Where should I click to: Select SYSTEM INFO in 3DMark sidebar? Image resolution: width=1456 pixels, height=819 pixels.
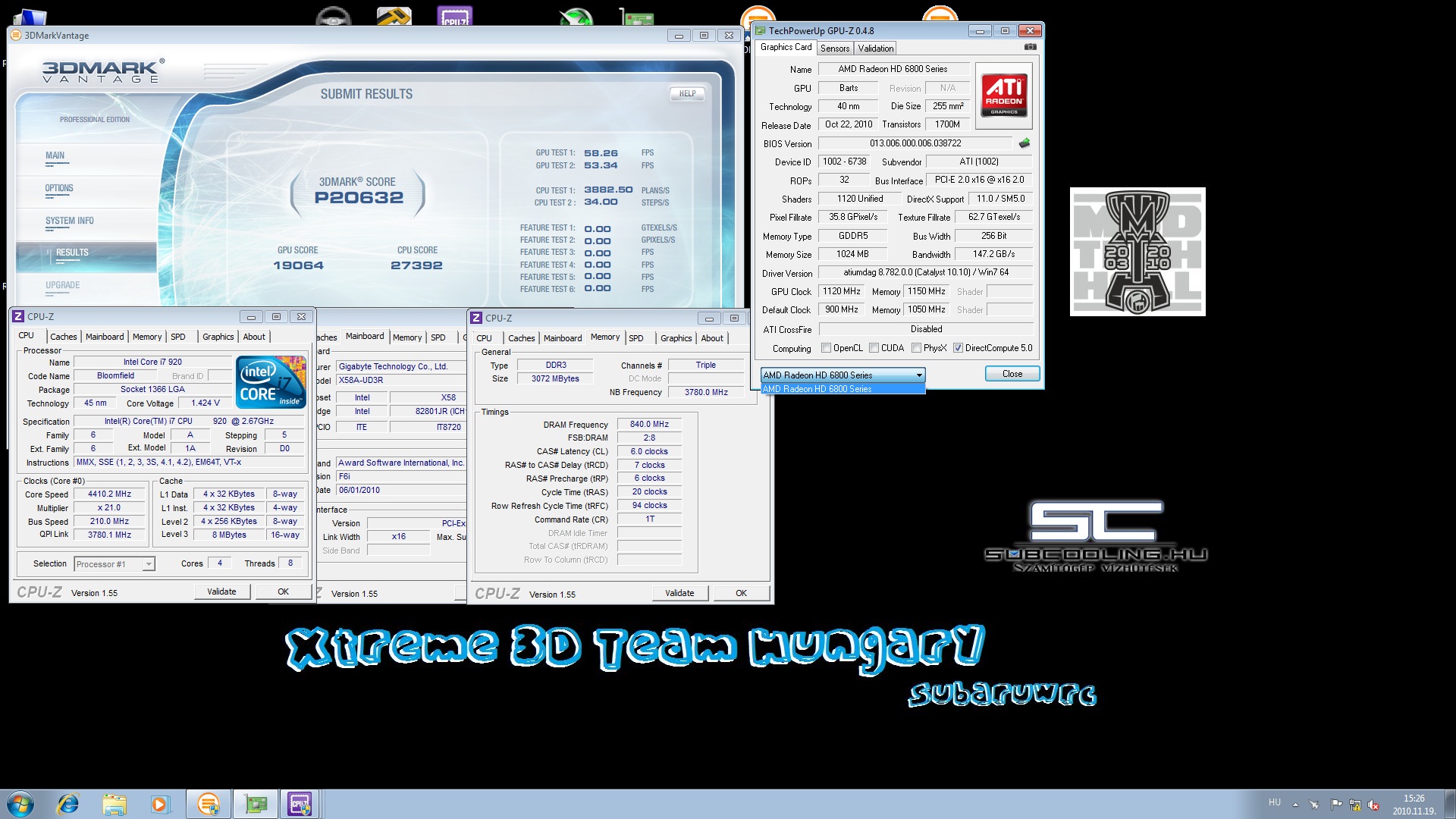point(70,221)
